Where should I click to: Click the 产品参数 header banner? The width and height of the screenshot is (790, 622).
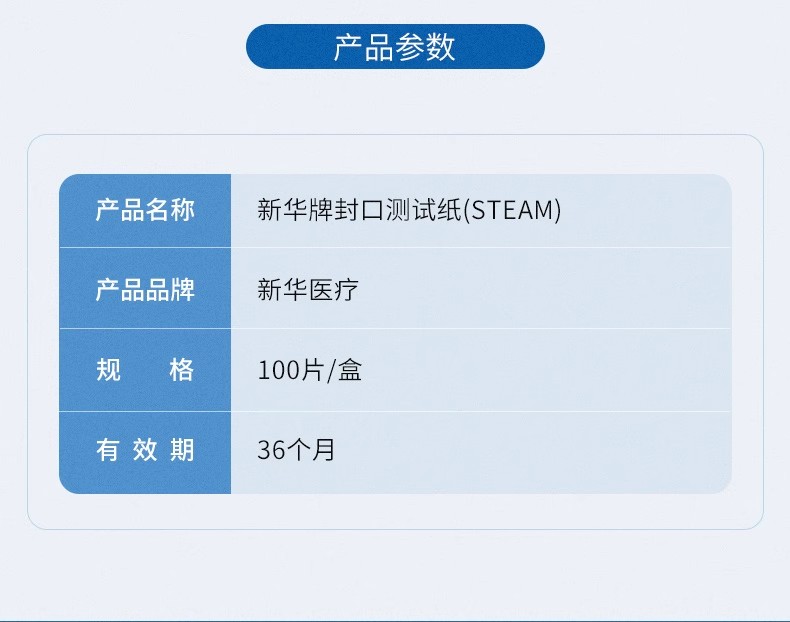coord(395,47)
